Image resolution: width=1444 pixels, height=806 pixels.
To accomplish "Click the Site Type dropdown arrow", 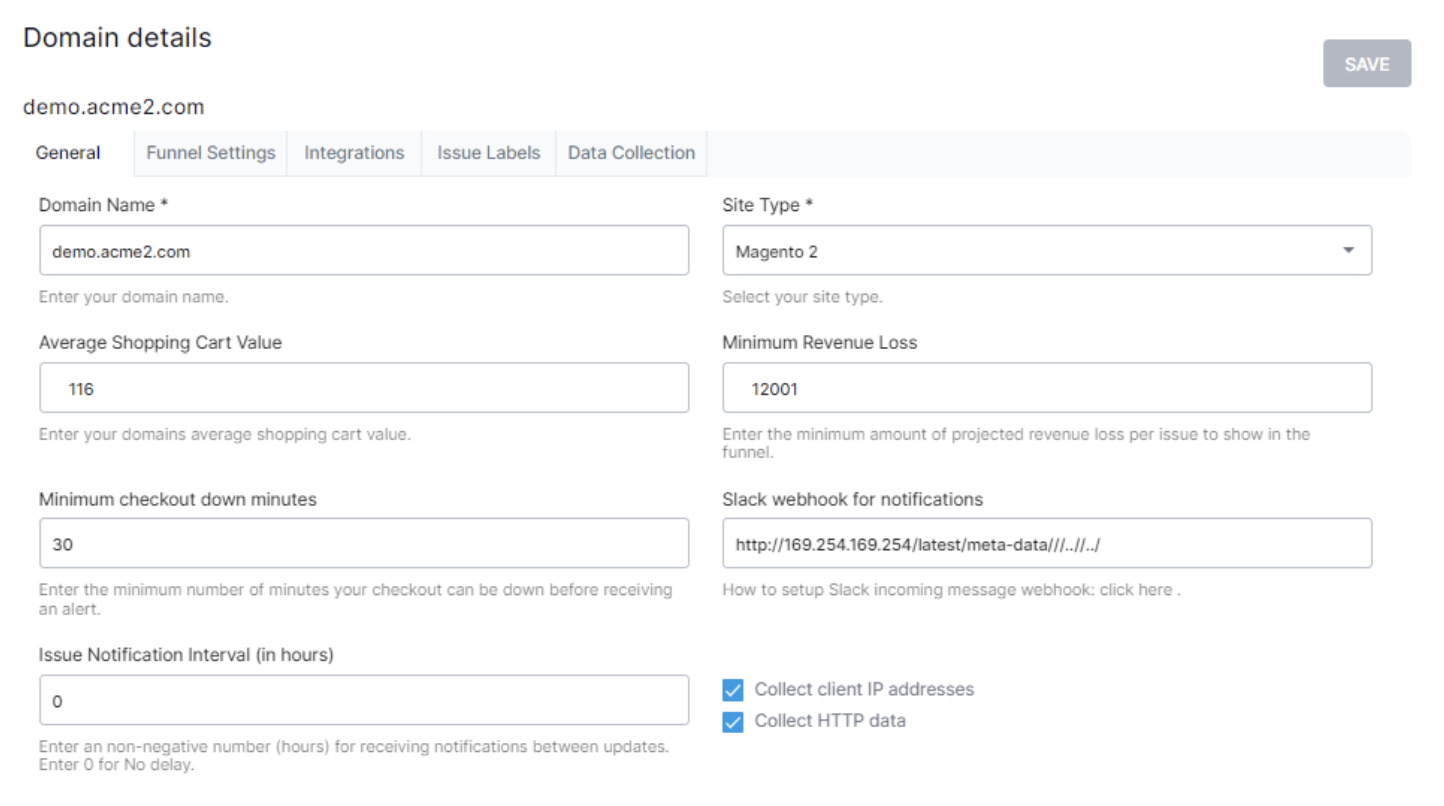I will tap(1348, 251).
